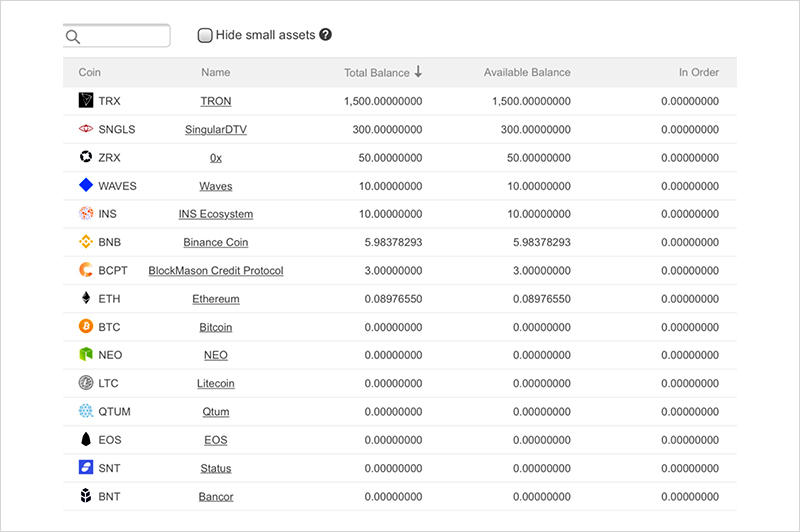The image size is (800, 532).
Task: Sort by the Coin column header
Action: pyautogui.click(x=89, y=72)
